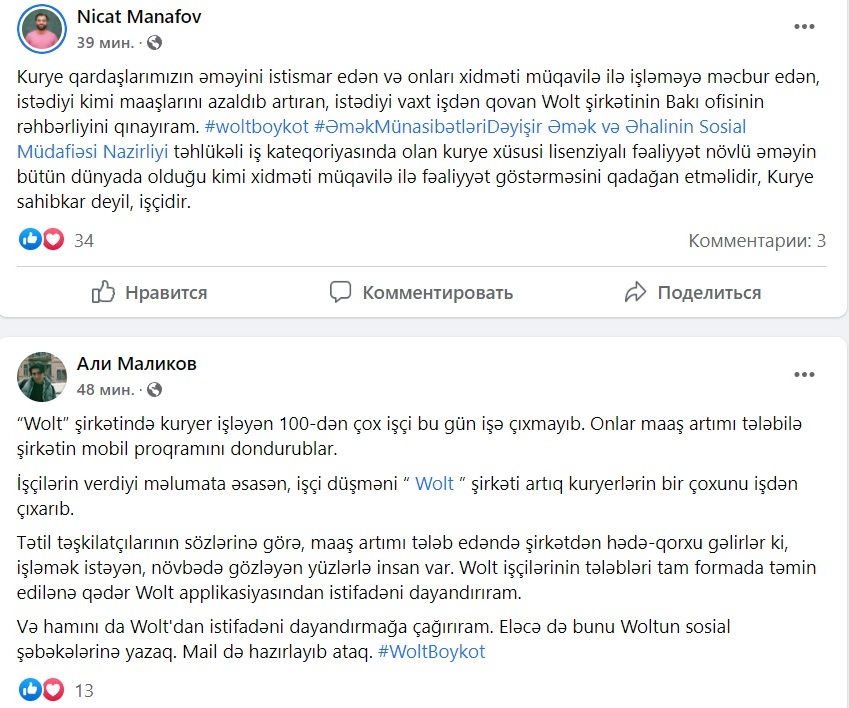
Task: Open the Nicat Manafov name link
Action: tap(139, 17)
